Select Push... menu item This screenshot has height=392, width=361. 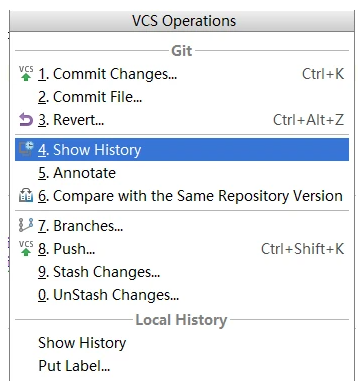tap(182, 249)
